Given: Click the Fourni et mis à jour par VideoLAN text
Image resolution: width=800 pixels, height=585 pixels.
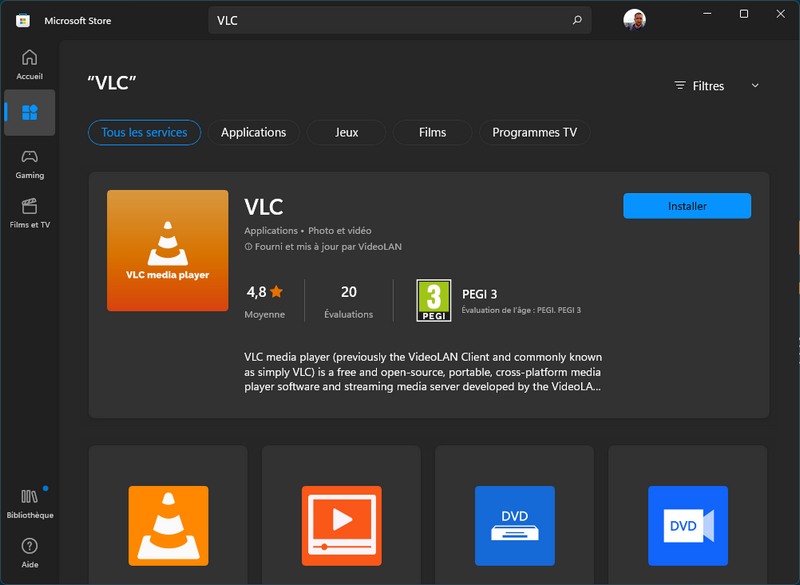Looking at the screenshot, I should coord(328,247).
